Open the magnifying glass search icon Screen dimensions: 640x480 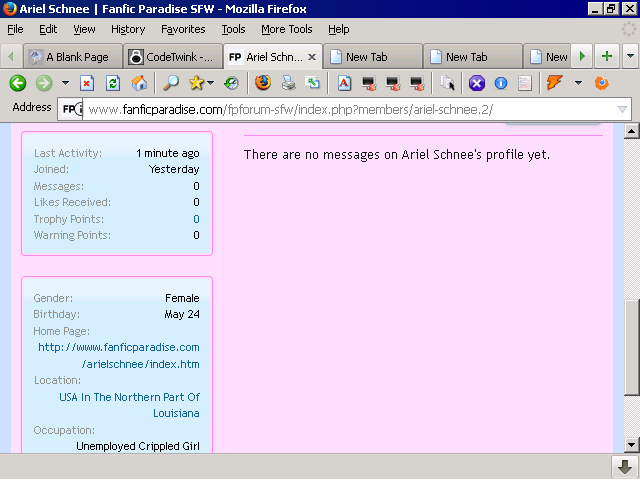click(x=171, y=83)
